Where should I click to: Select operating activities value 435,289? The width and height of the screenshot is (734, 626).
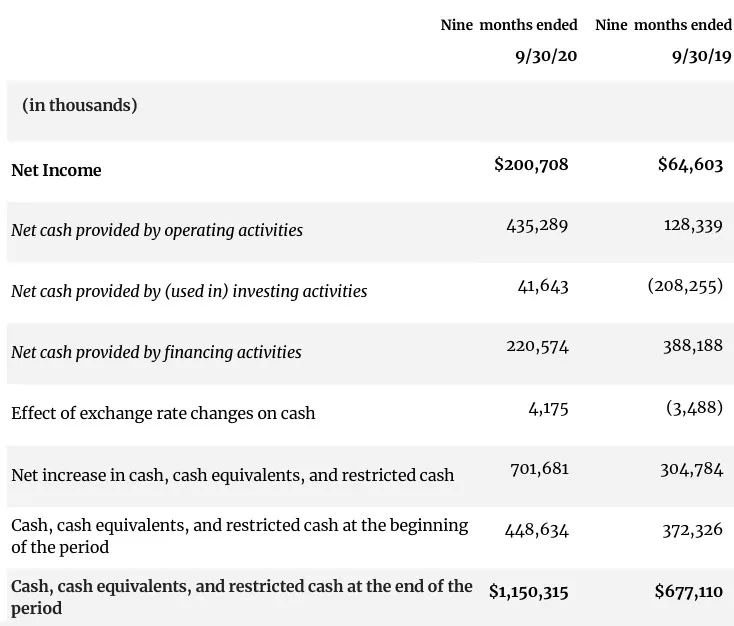[x=537, y=225]
